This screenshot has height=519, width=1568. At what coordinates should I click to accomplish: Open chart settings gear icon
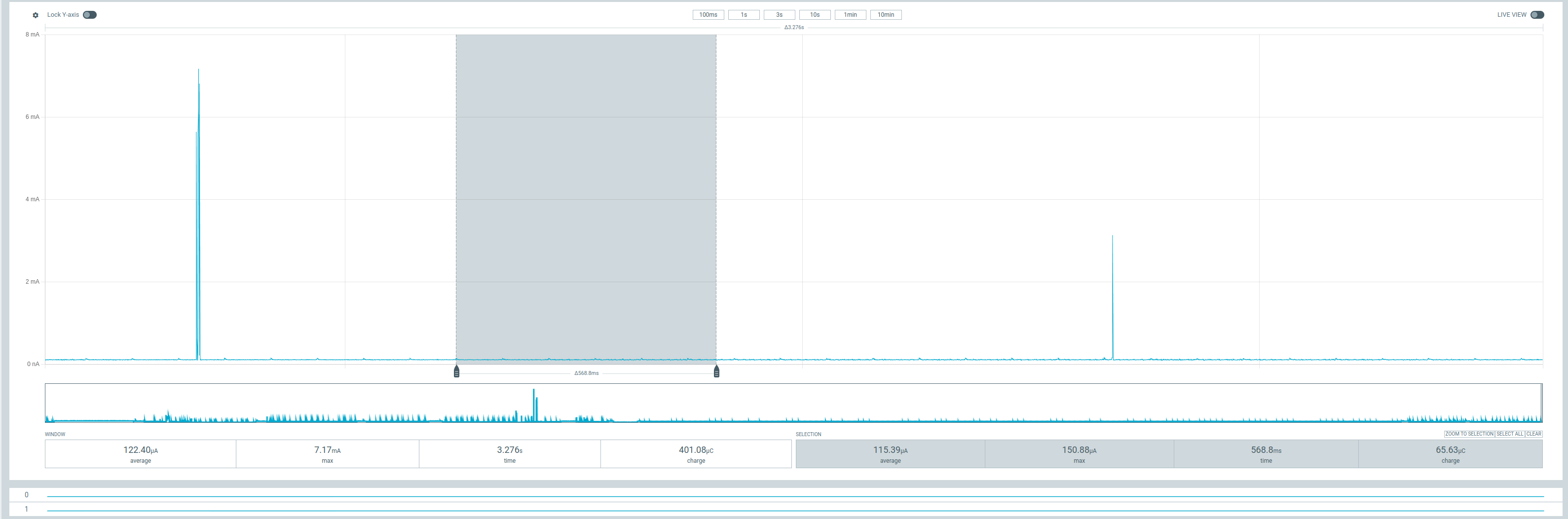click(x=36, y=15)
